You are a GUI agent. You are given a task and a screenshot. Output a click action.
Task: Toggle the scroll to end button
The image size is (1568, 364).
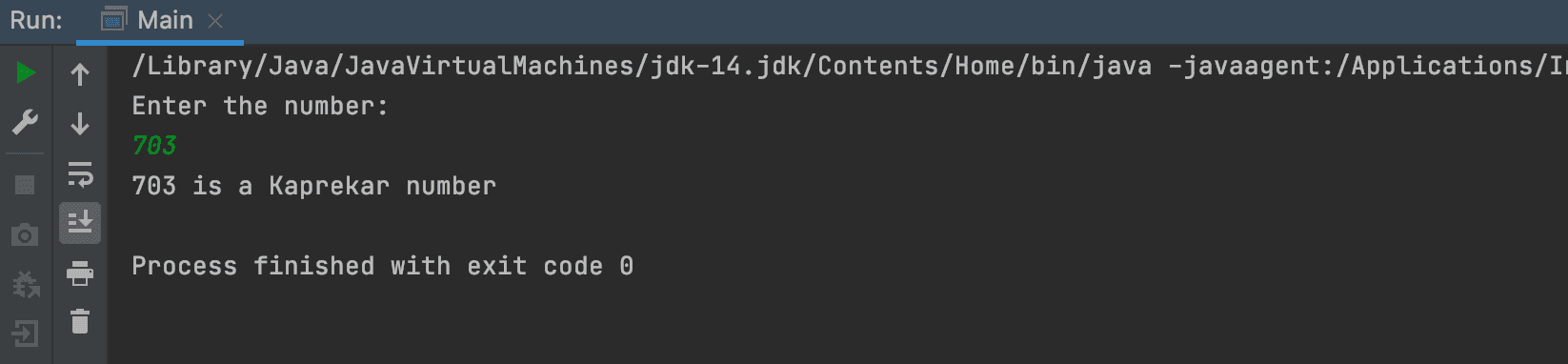[80, 223]
